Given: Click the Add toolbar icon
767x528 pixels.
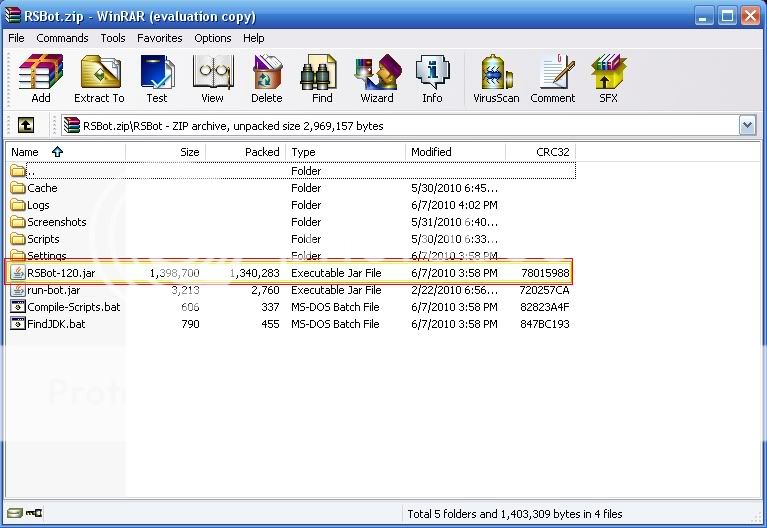Looking at the screenshot, I should pos(41,78).
